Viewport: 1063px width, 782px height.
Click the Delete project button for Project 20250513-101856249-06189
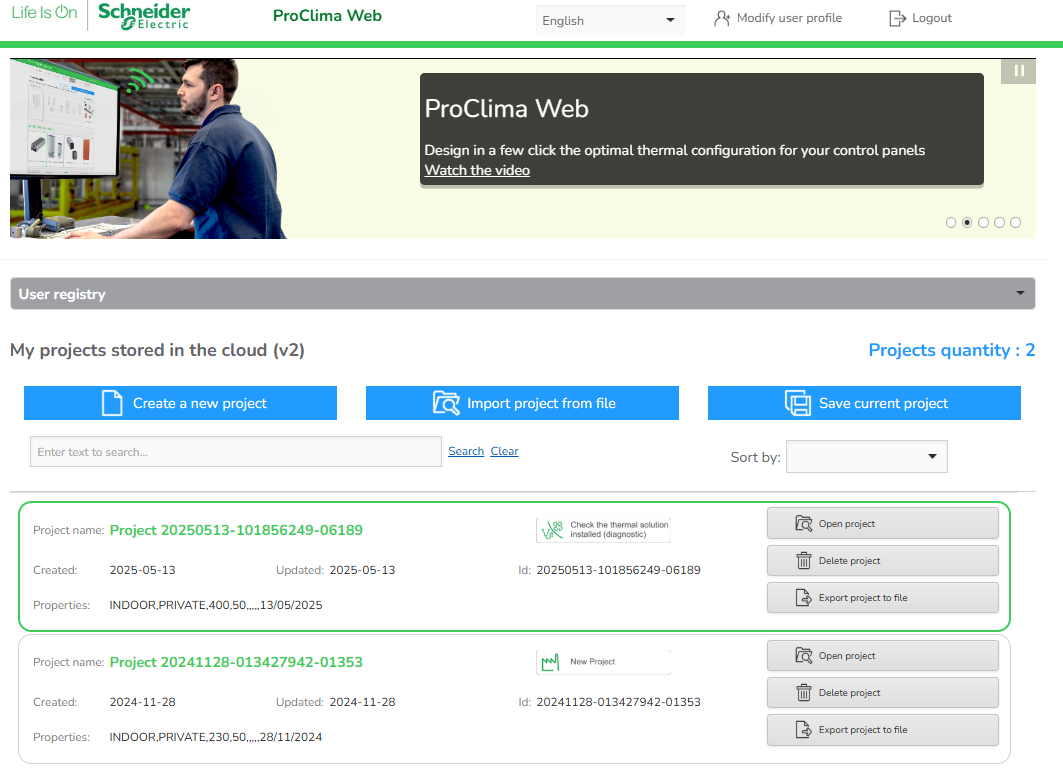[883, 561]
